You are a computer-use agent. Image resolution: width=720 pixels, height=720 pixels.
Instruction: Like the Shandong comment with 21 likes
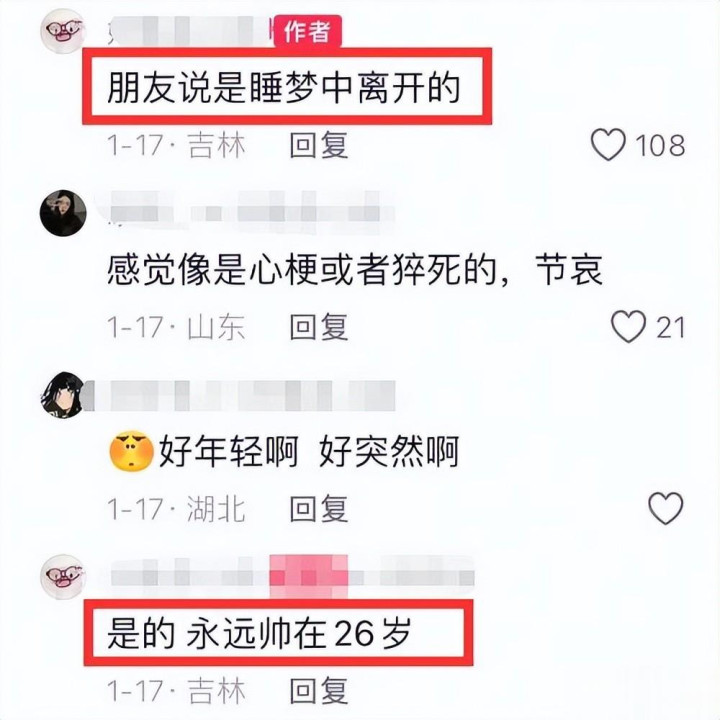628,326
